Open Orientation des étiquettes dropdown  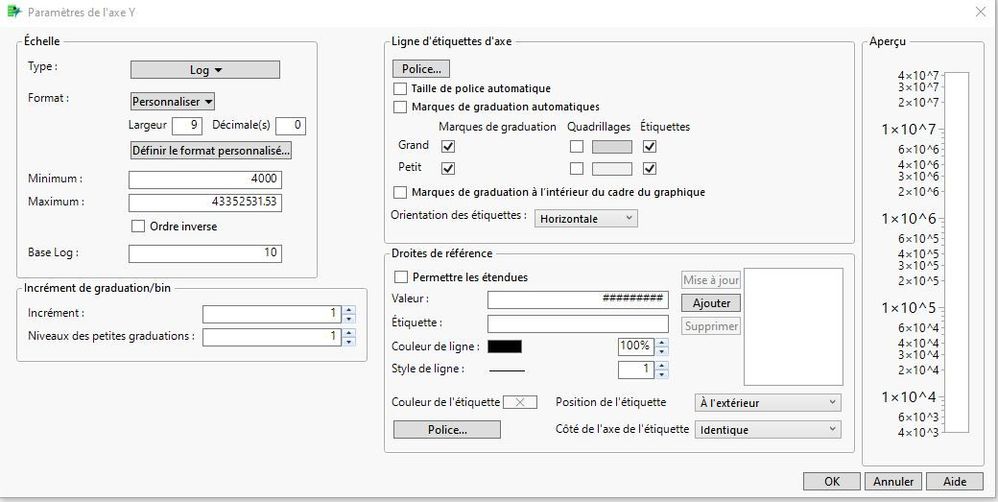pos(586,218)
